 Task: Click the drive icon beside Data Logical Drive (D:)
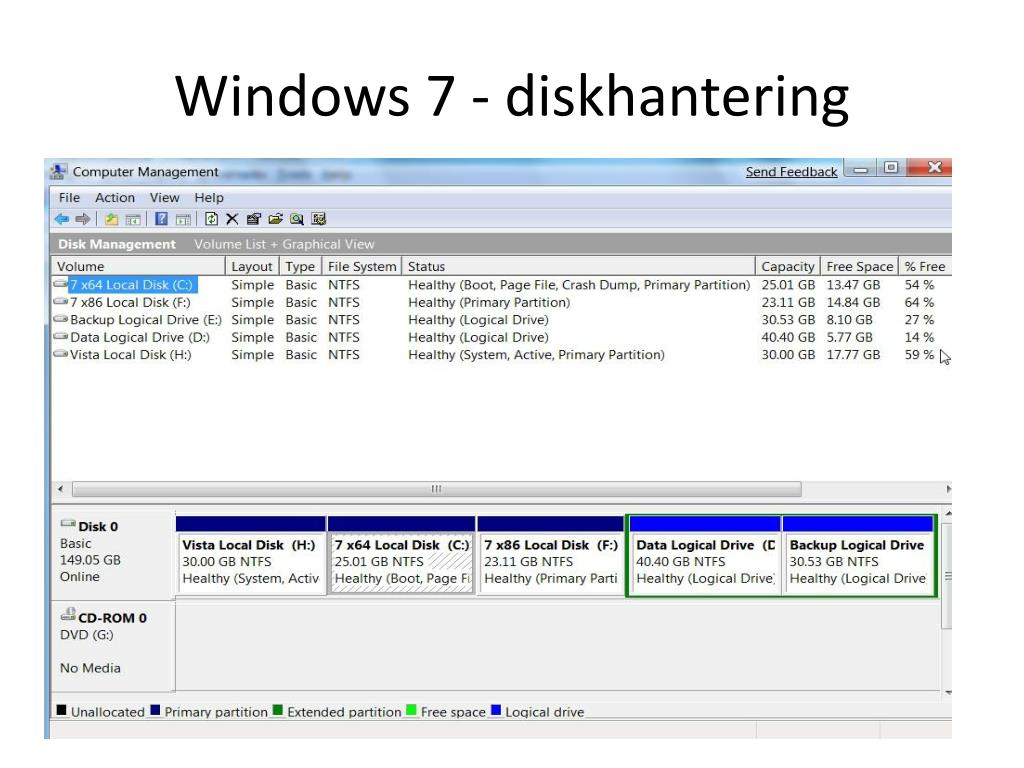point(61,337)
